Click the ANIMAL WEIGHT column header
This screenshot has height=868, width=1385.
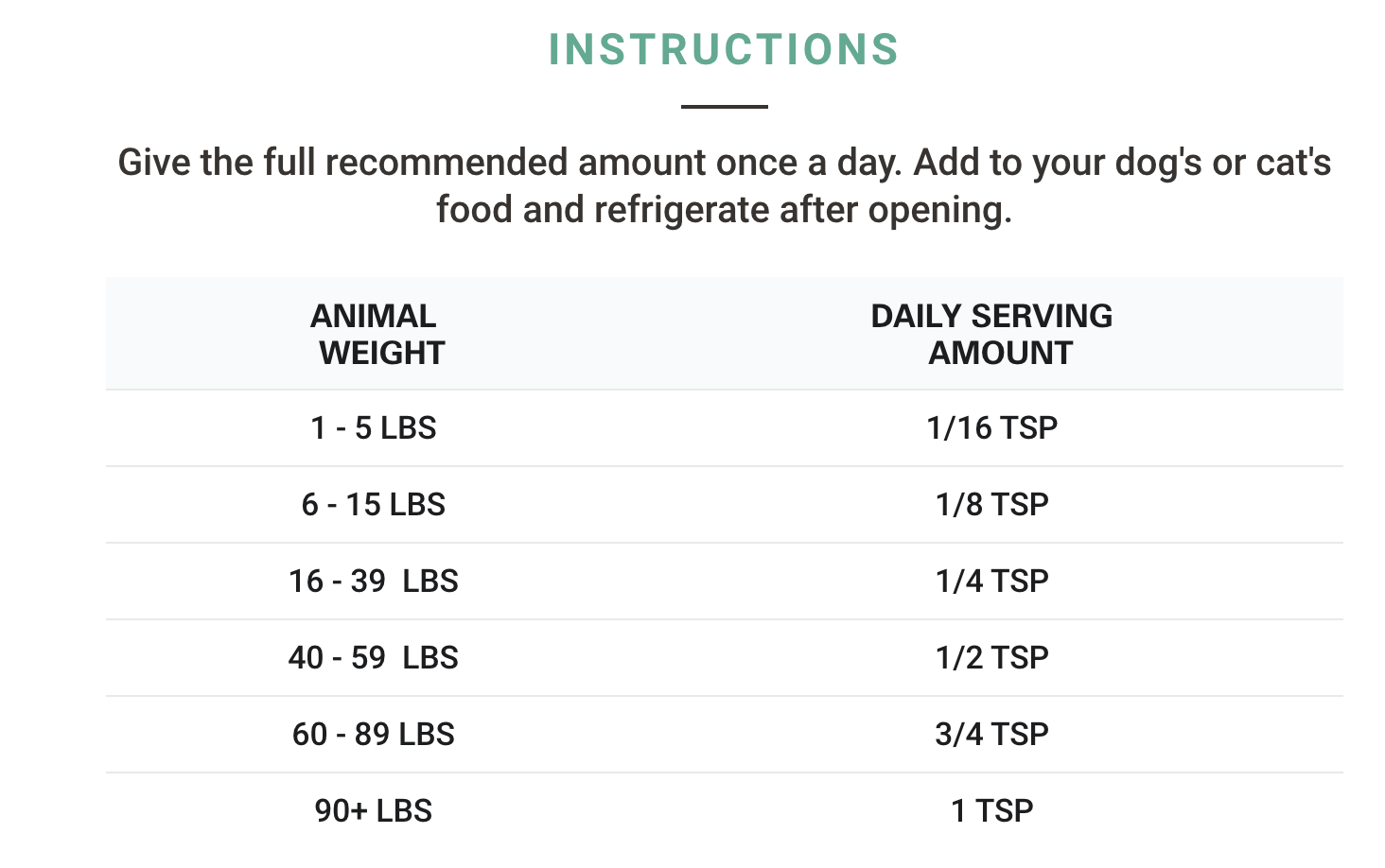pyautogui.click(x=375, y=334)
